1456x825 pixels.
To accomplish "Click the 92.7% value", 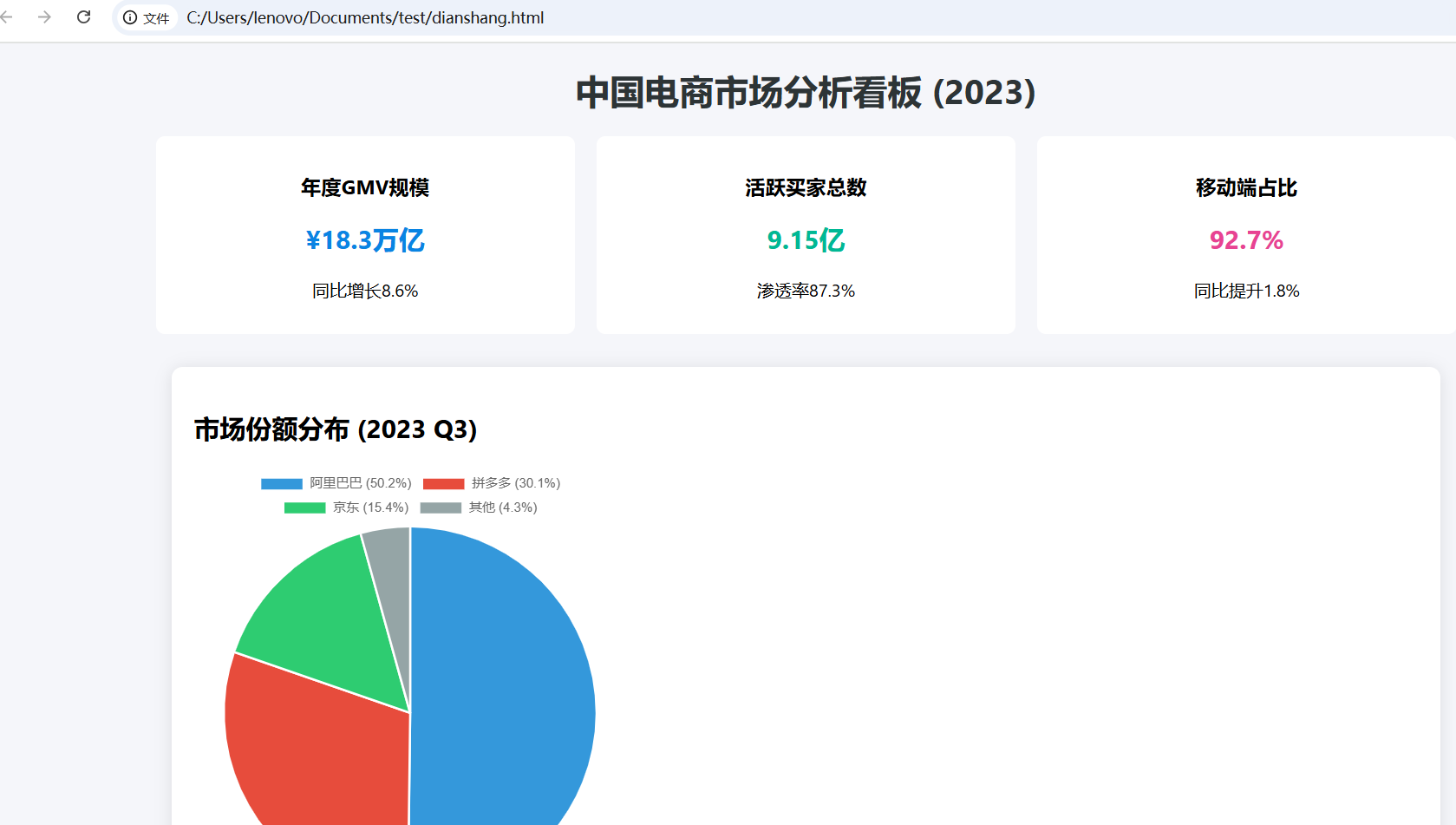I will (1246, 240).
